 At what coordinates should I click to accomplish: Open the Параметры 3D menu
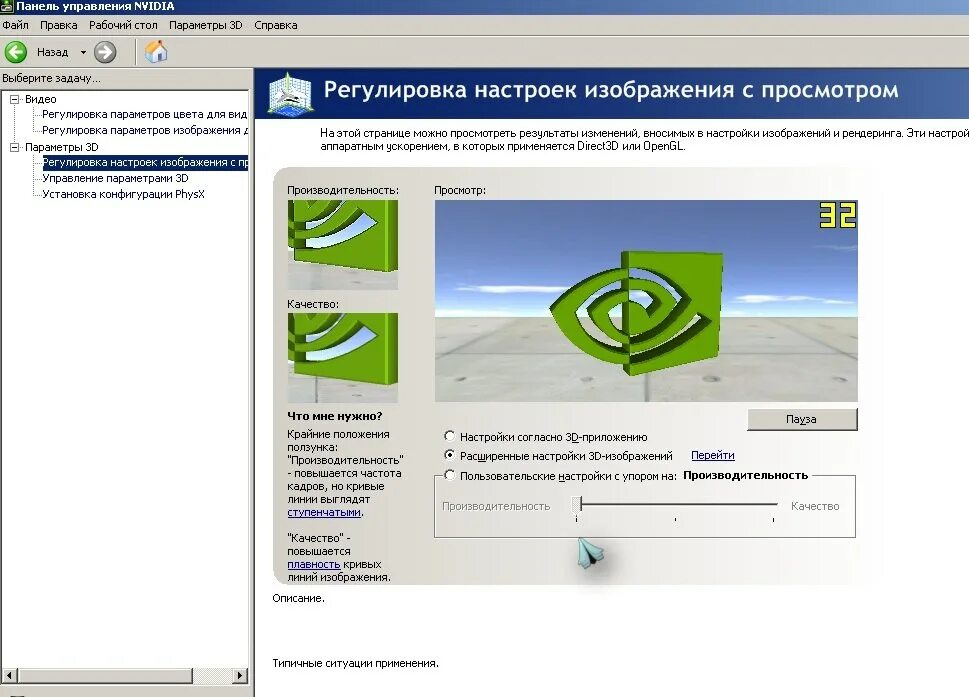click(x=205, y=25)
